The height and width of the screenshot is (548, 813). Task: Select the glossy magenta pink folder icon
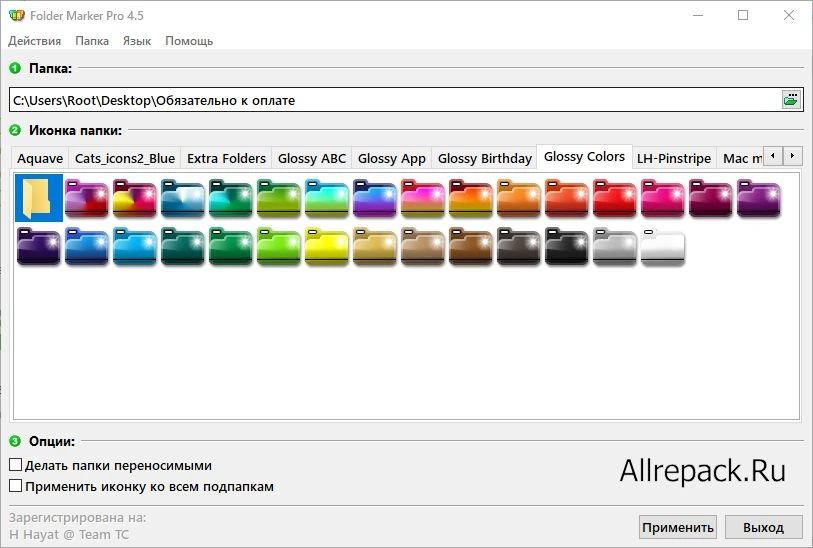click(663, 198)
